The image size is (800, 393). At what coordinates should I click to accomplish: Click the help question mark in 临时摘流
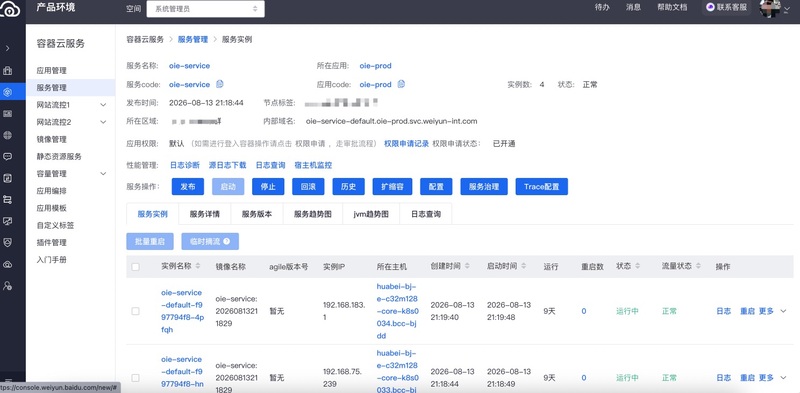pos(227,241)
